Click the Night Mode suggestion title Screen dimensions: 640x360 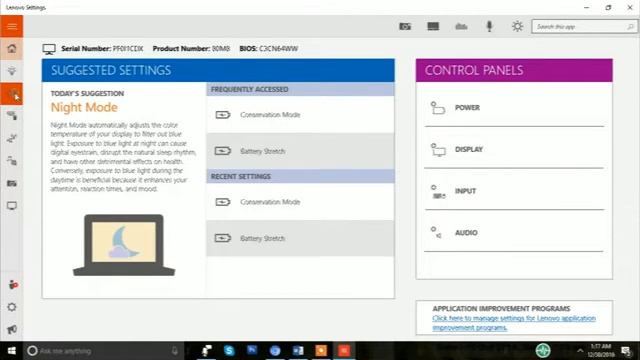point(84,107)
